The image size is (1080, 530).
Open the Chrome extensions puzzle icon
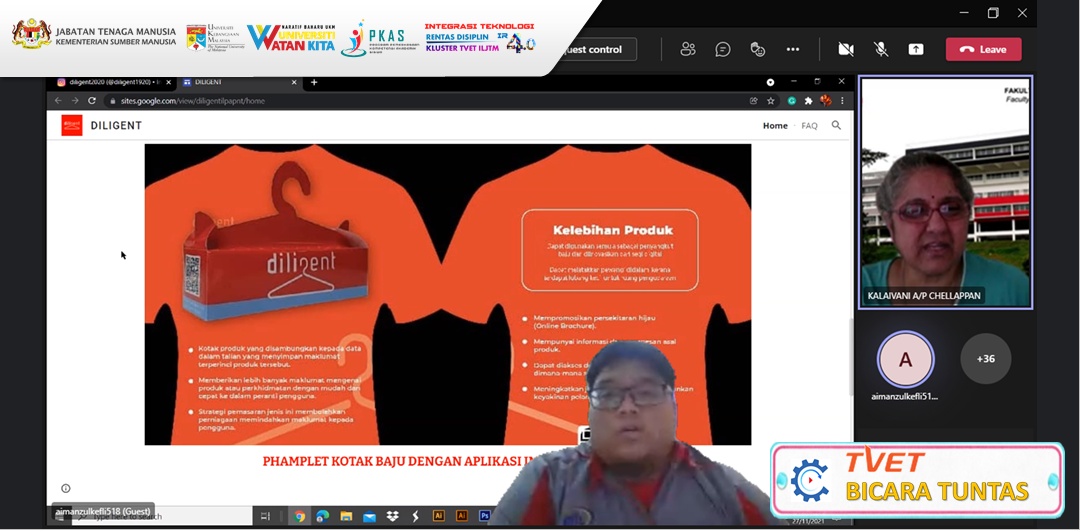click(809, 101)
